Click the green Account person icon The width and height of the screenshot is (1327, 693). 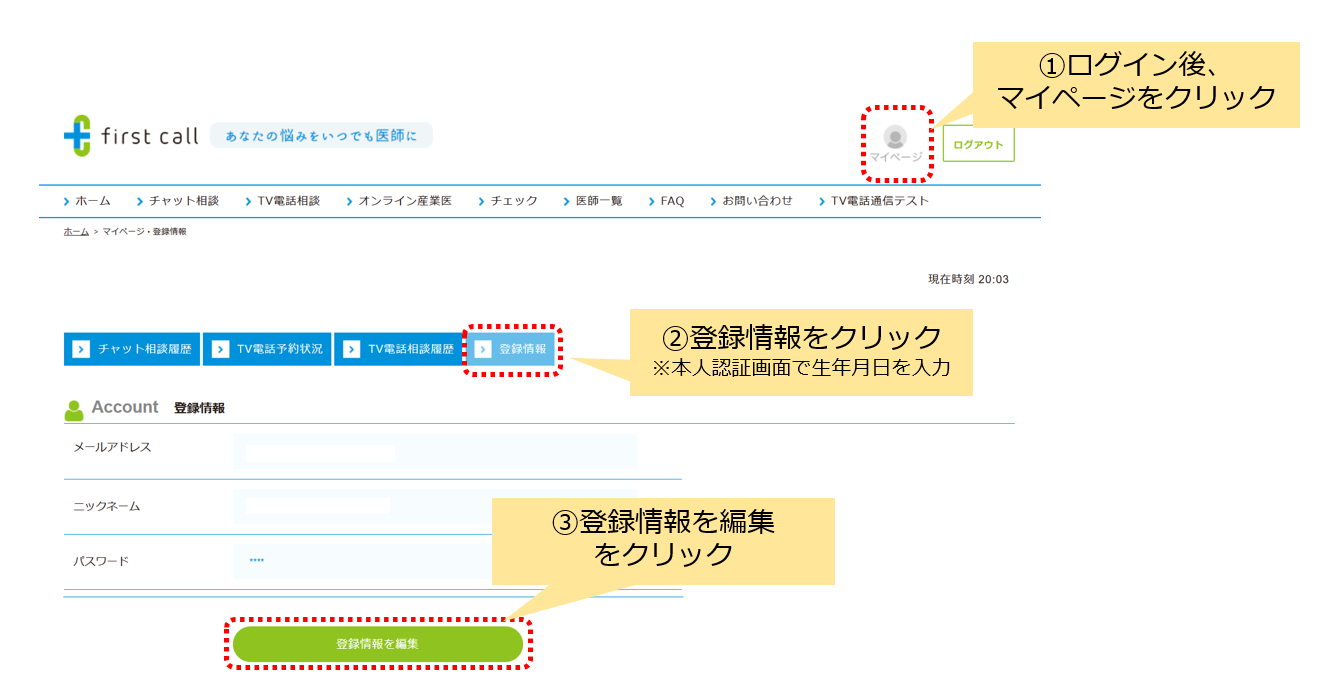pos(74,407)
